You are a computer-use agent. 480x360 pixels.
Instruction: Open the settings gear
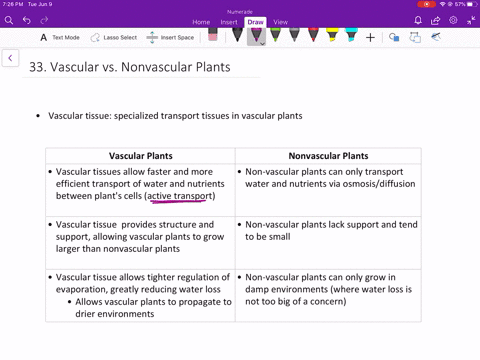pos(453,20)
